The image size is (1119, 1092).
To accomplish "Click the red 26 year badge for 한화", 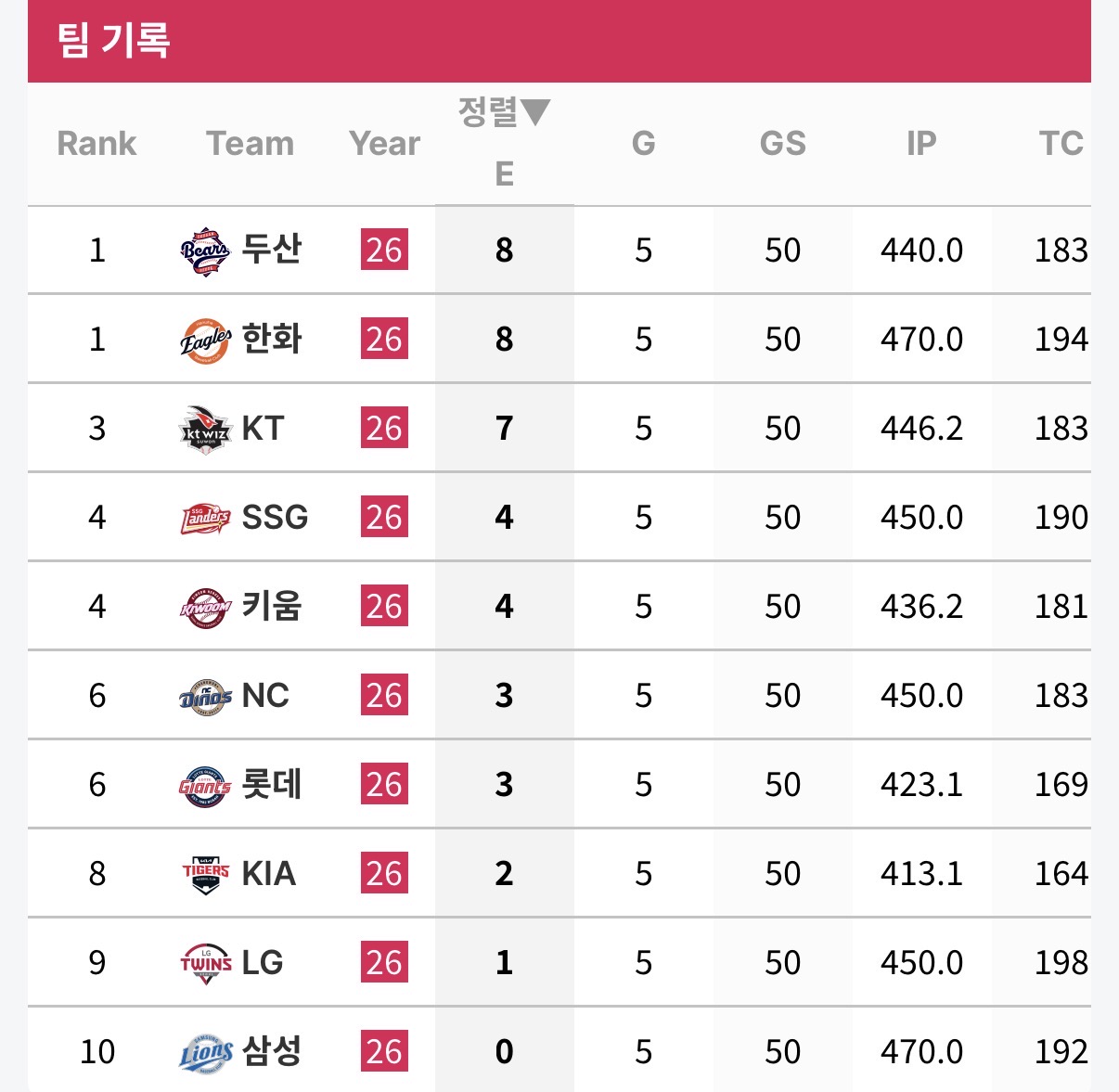I will 384,340.
